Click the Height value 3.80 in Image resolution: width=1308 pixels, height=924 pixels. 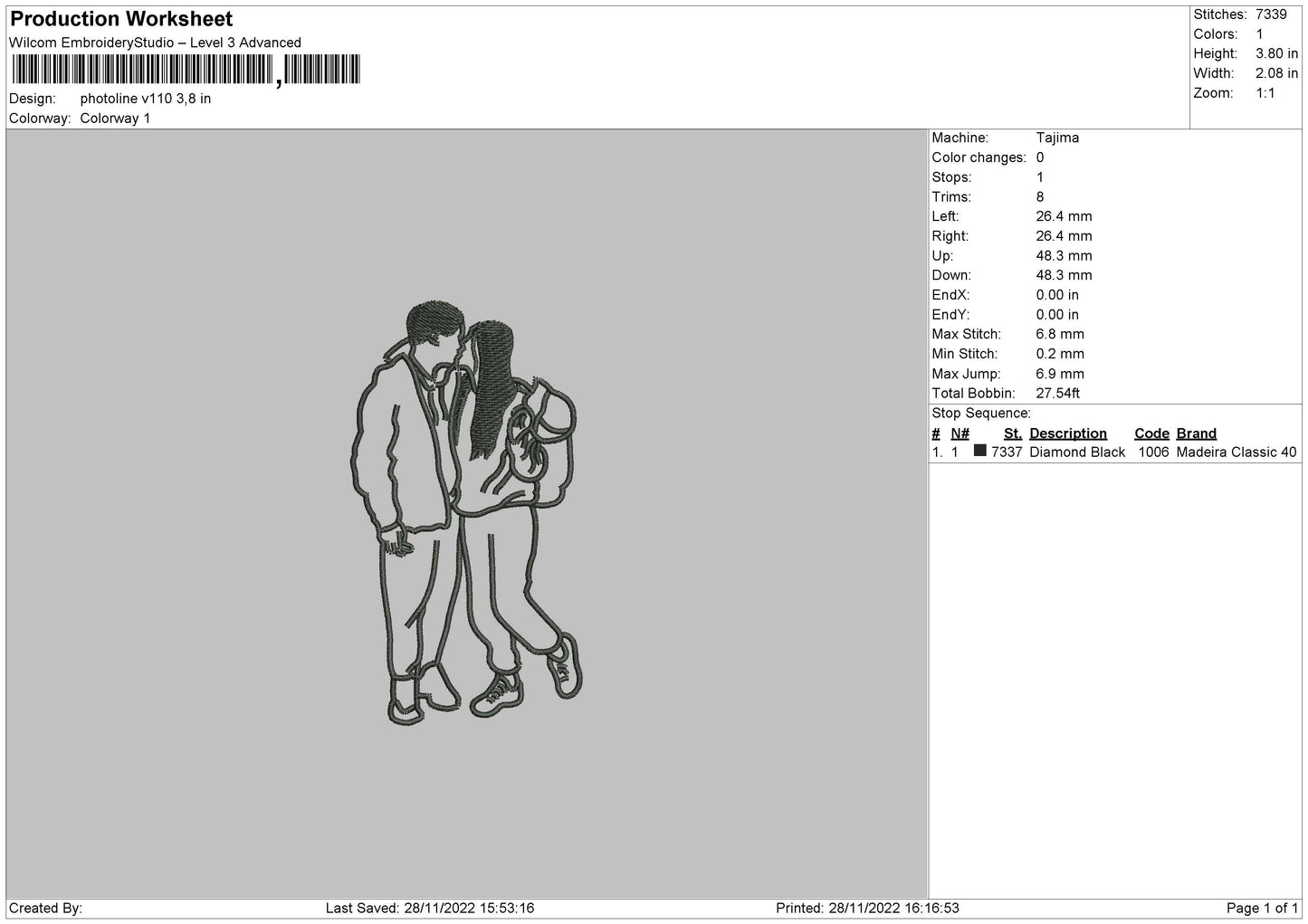[1278, 54]
